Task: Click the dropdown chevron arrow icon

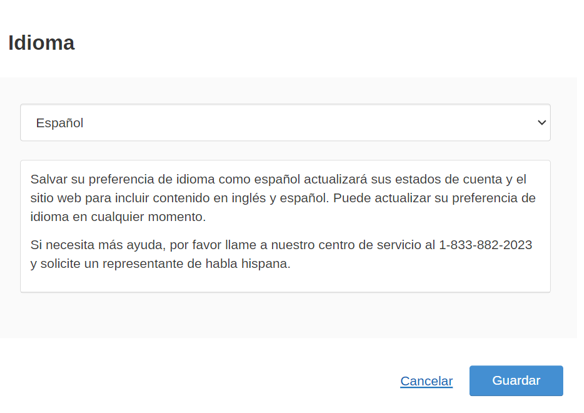Action: 542,123
